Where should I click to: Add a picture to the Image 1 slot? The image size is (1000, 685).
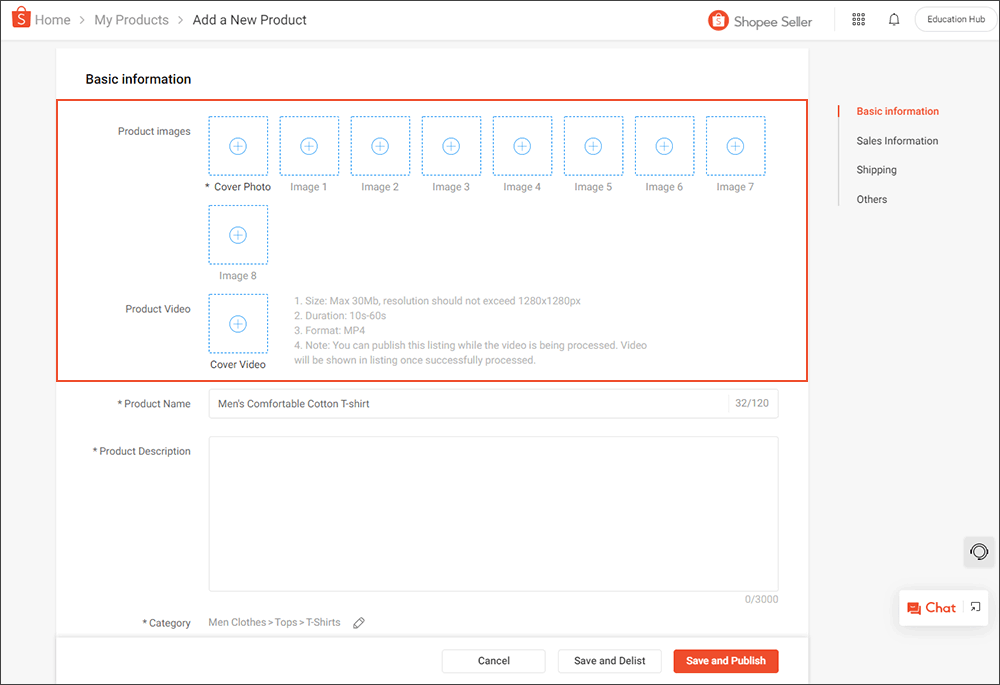(x=309, y=145)
